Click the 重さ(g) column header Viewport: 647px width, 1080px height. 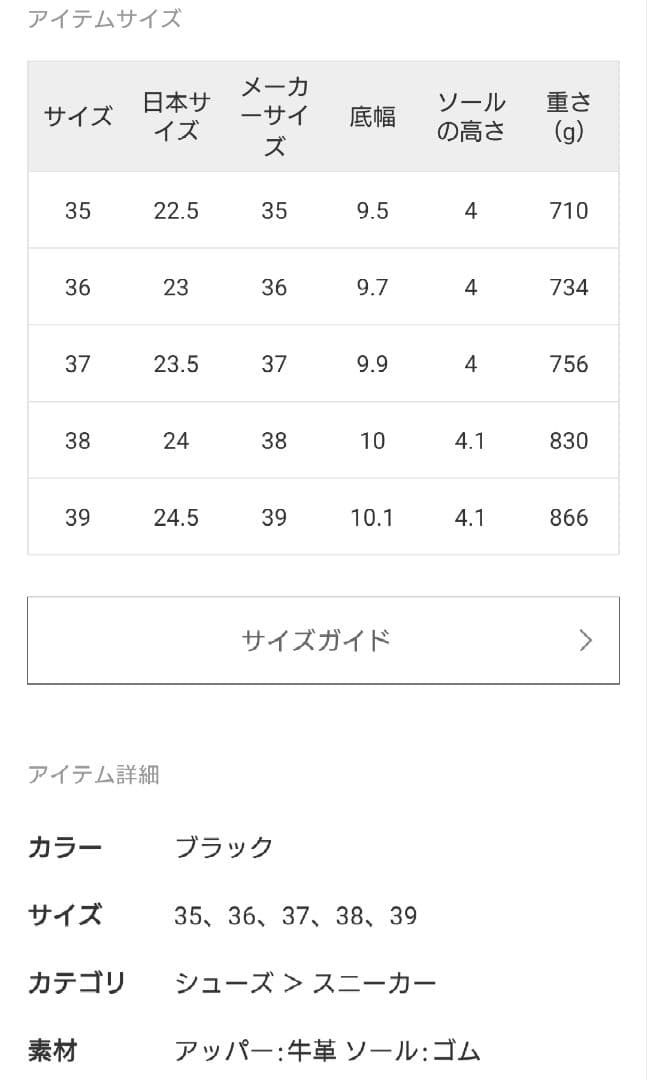pyautogui.click(x=567, y=115)
